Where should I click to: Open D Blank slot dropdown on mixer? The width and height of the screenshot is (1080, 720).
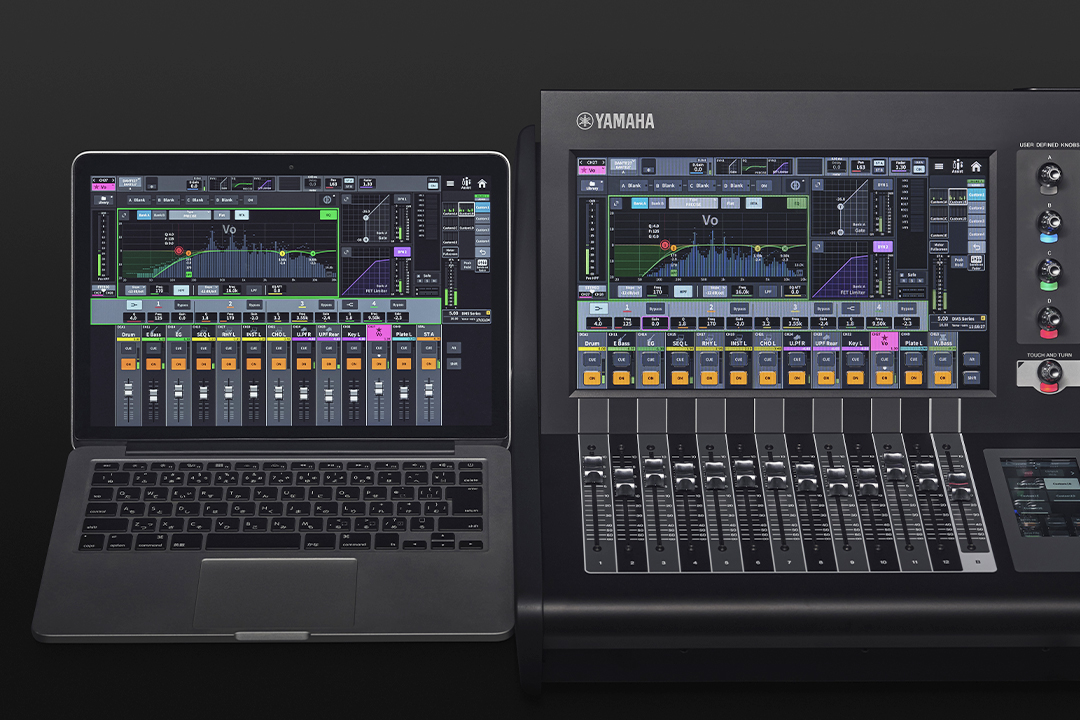tap(736, 185)
